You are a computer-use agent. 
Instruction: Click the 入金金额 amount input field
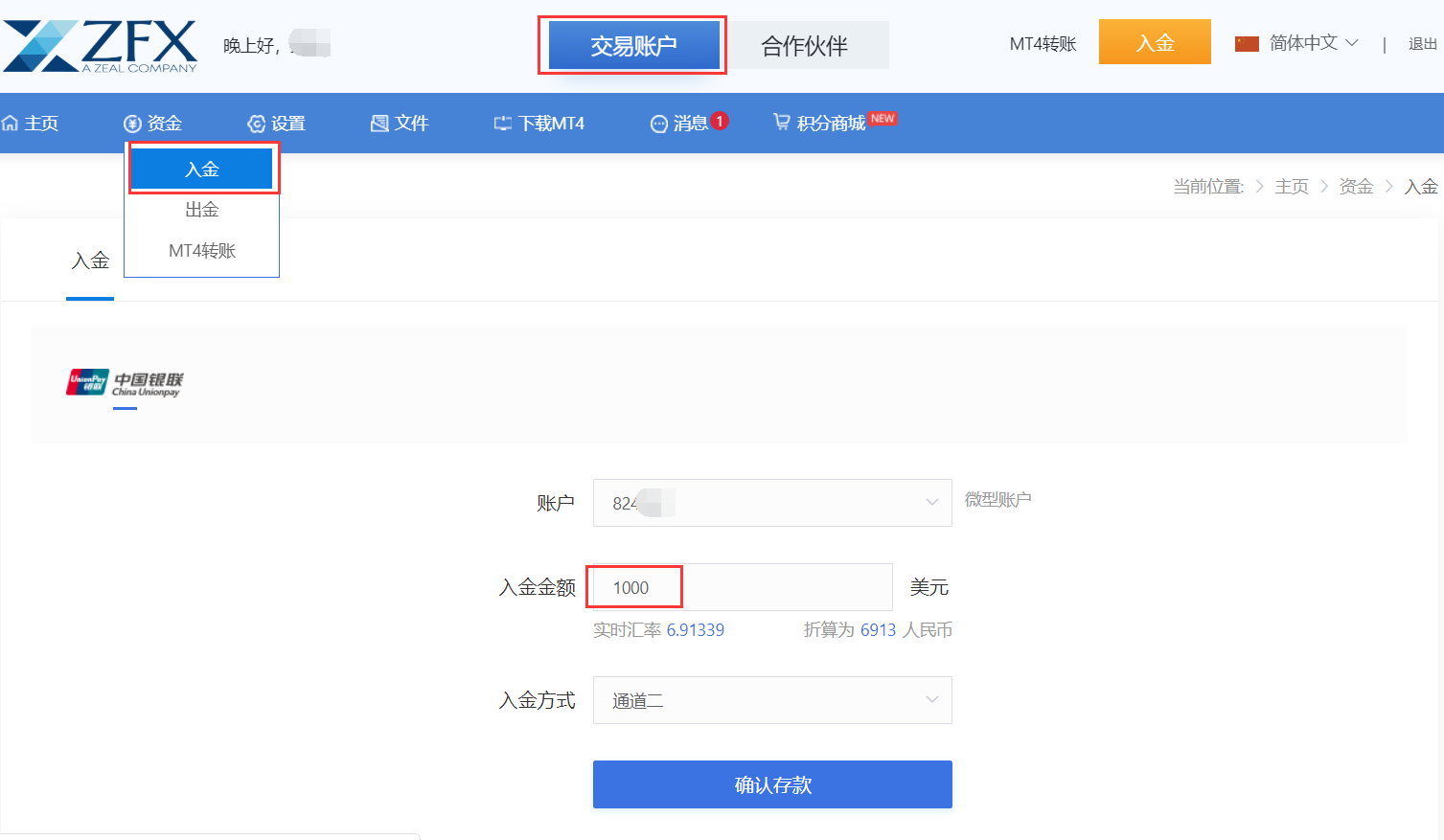(x=742, y=587)
